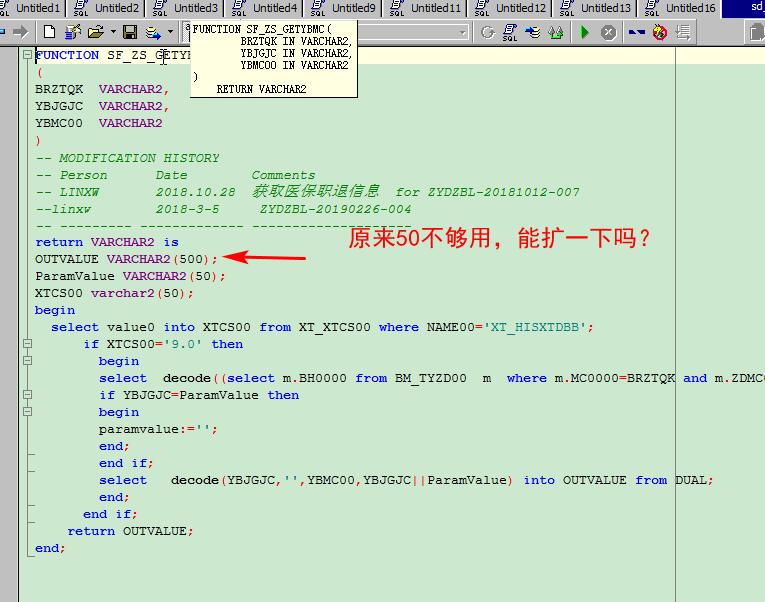The width and height of the screenshot is (765, 602).
Task: Click the 'YBJGJC VARCHAR2,' parameter line
Action: 102,106
